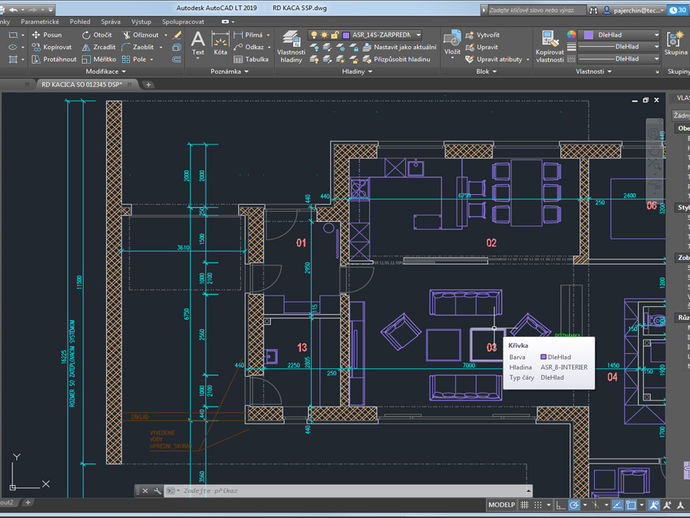Open Vlastnosti hladiny layer properties
This screenshot has height=518, width=690.
tap(291, 47)
